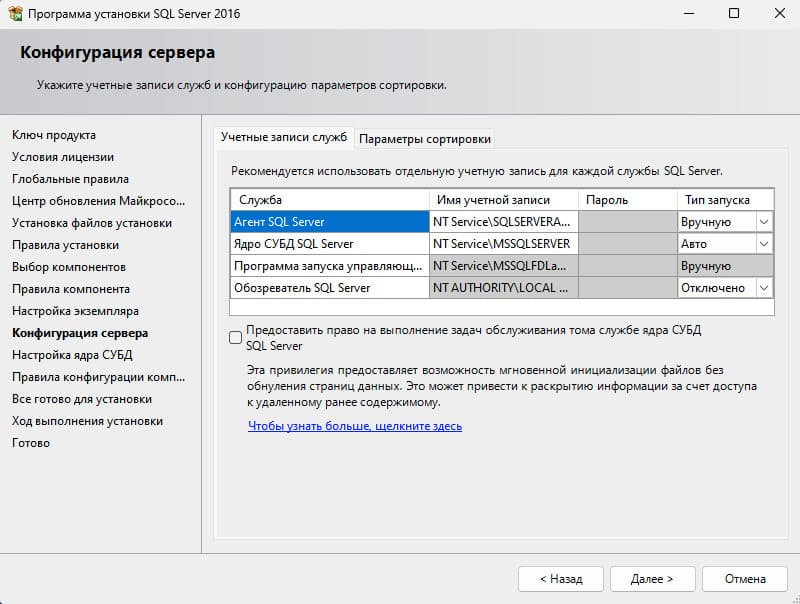Click account name NT Service\SQLSERVERA... cell
Screen dimensions: 800x604
coord(504,222)
